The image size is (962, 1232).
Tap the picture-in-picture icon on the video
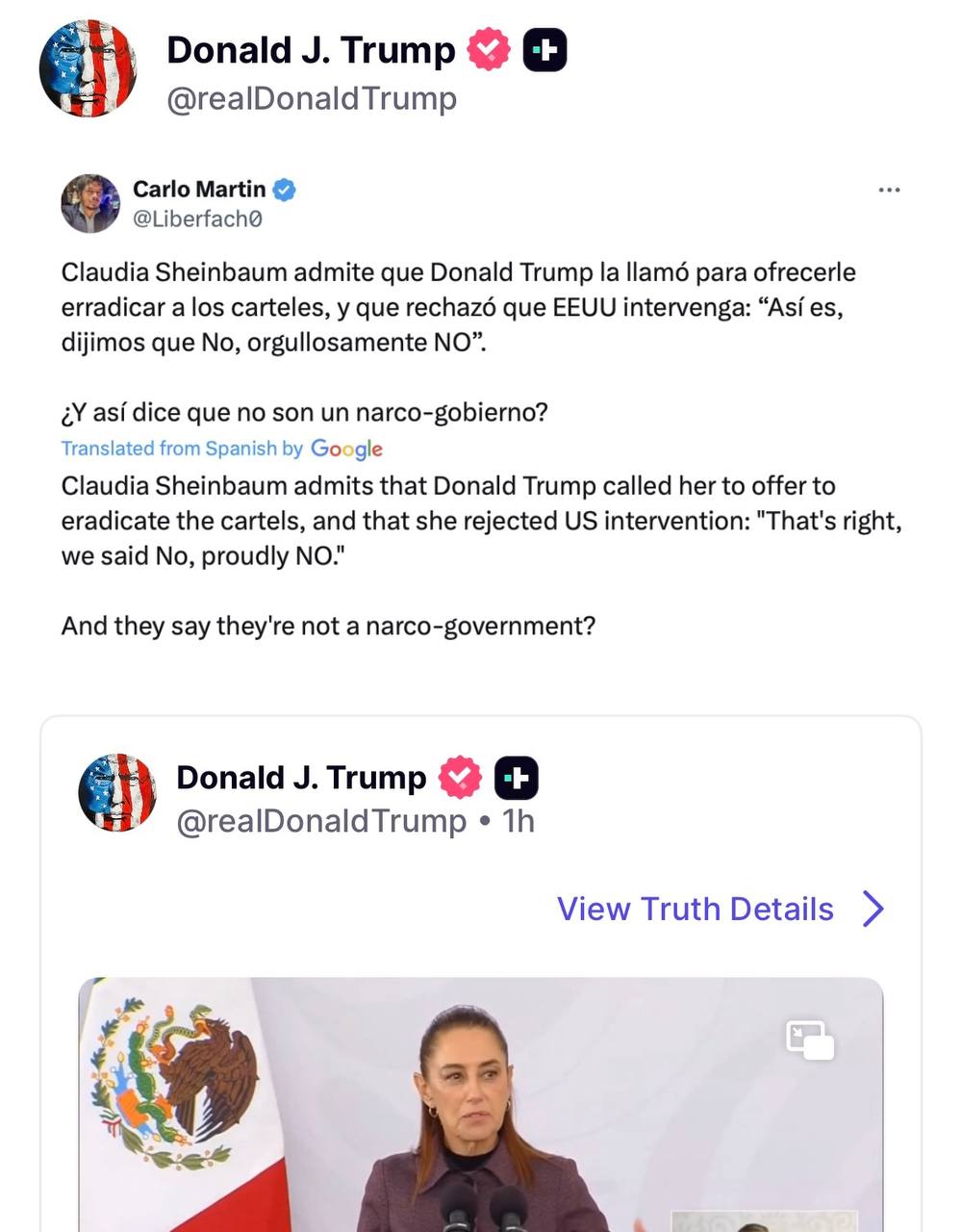click(810, 1040)
